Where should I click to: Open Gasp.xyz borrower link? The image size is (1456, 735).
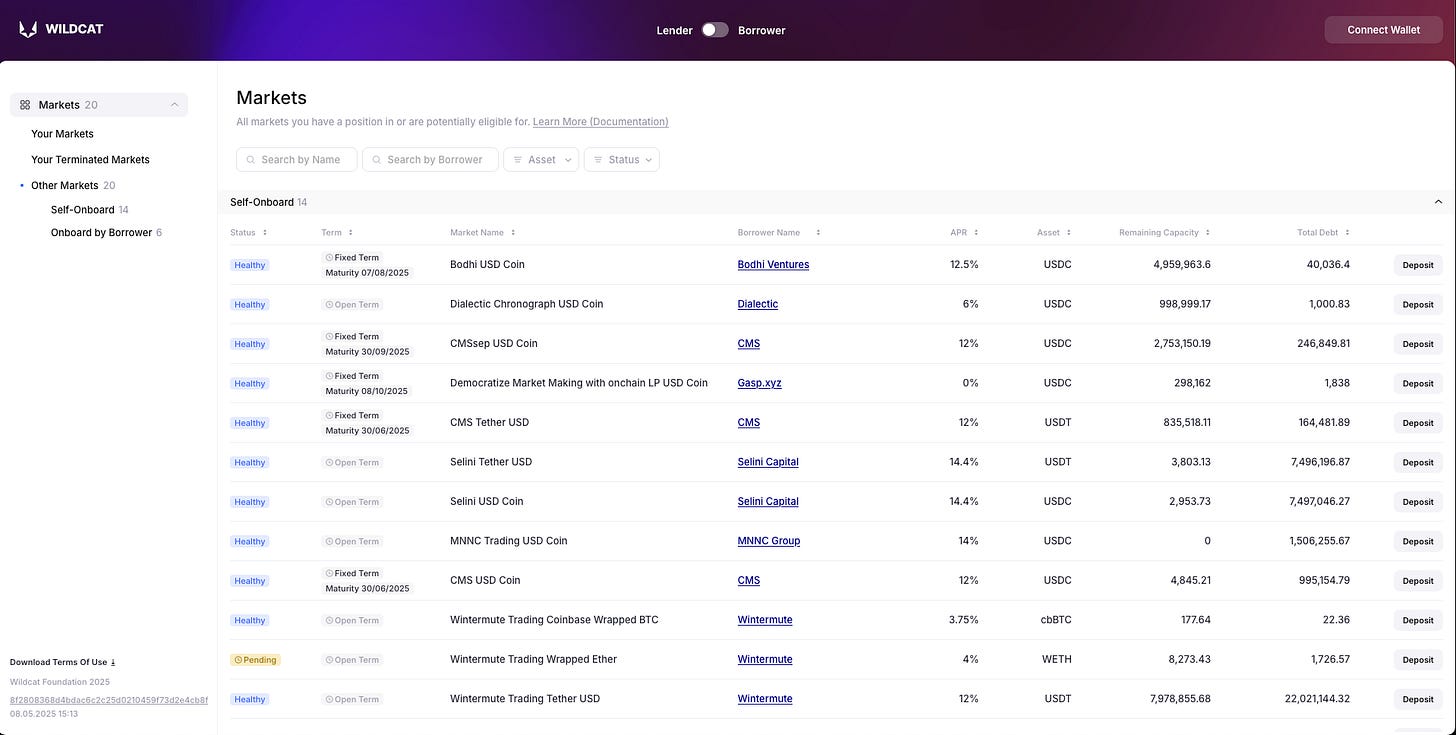click(760, 383)
